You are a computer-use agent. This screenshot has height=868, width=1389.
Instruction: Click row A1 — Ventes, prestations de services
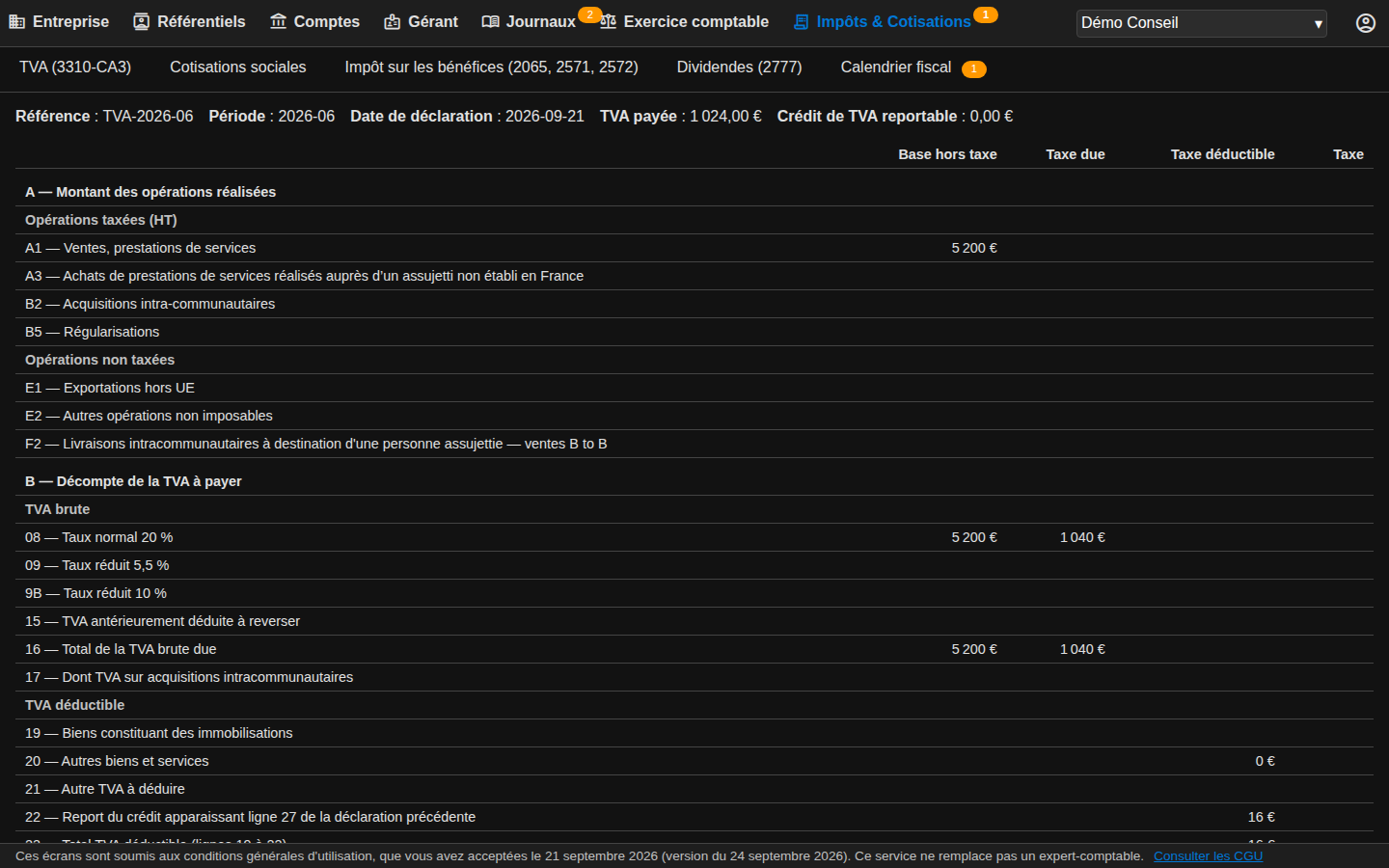(694, 248)
